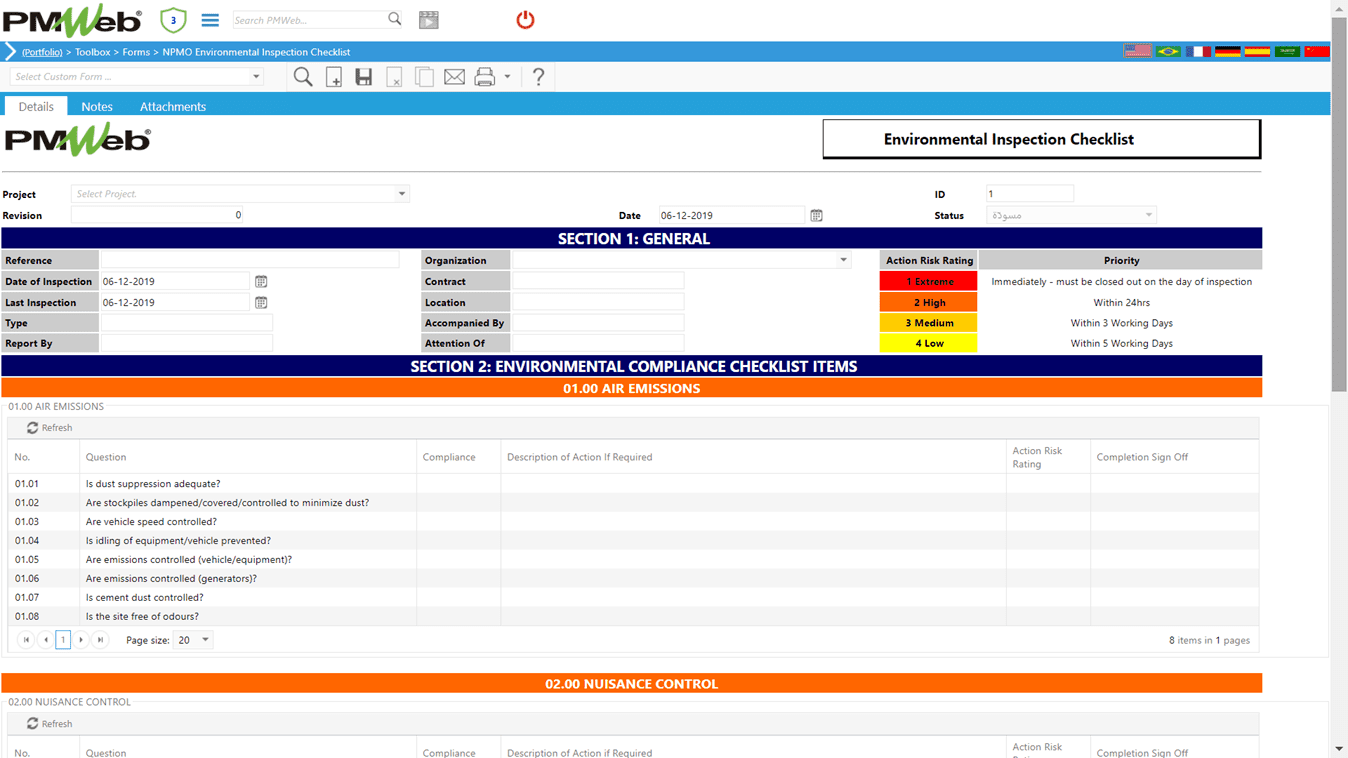Open the Page size dropdown
The height and width of the screenshot is (758, 1348).
(x=193, y=640)
